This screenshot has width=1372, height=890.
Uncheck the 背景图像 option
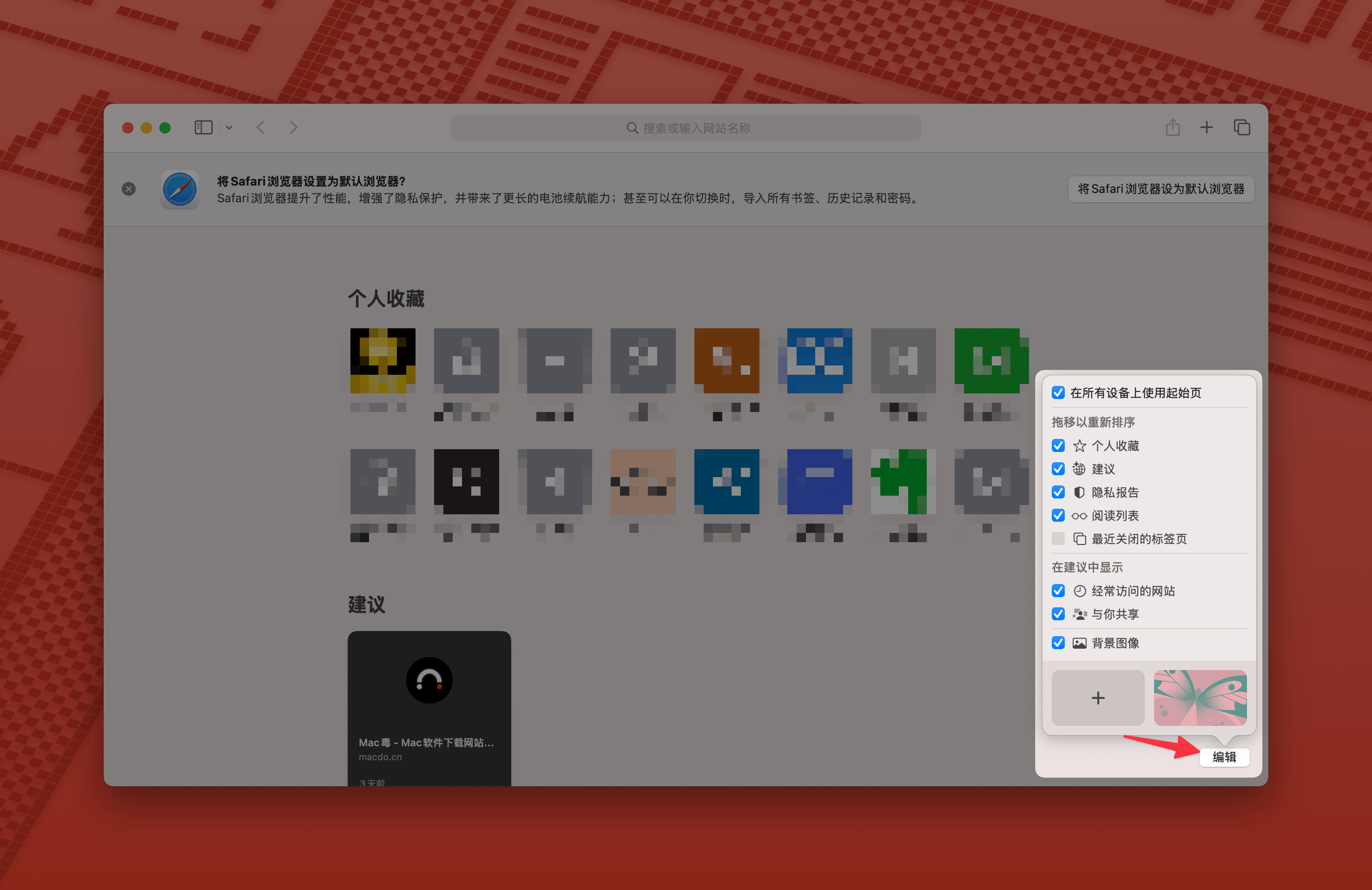click(1058, 643)
